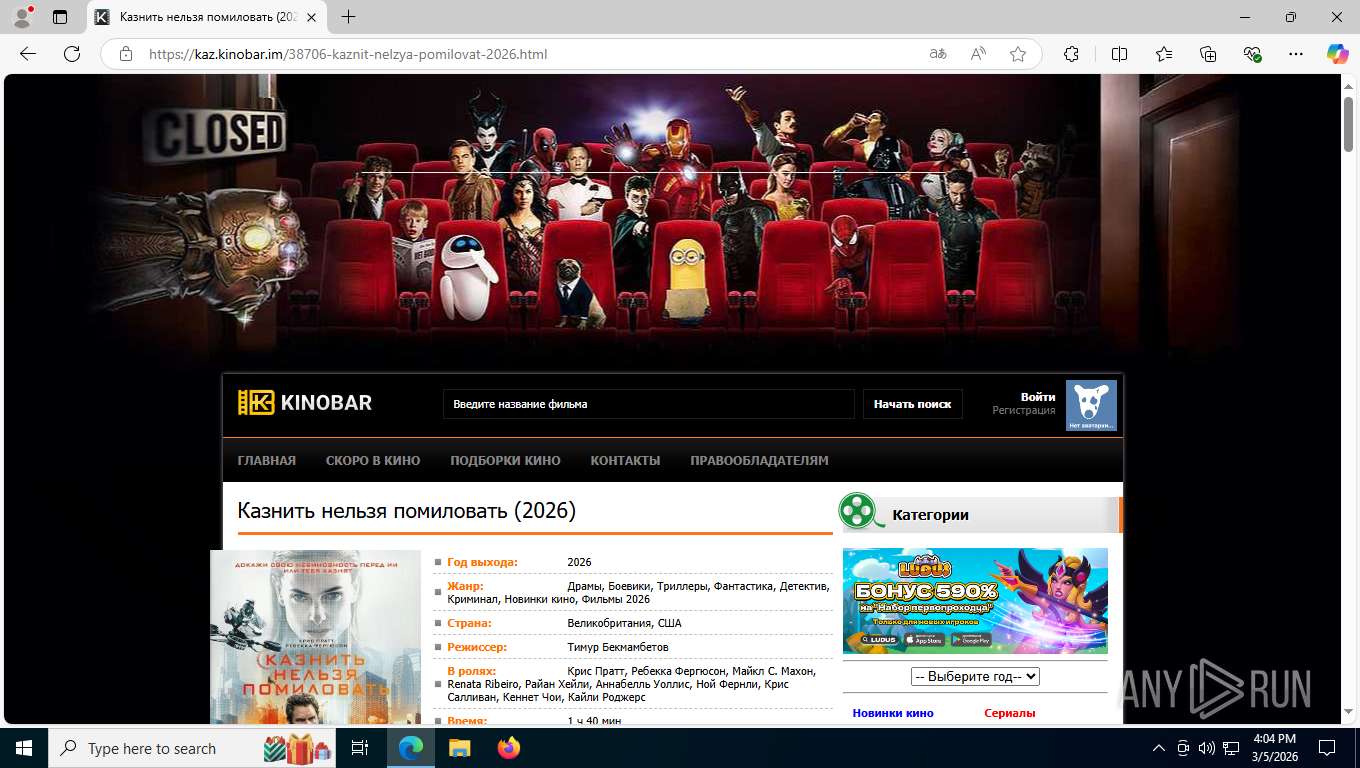Open ПРАВООБЛАДАТЕЛЯМ menu item
Image resolution: width=1360 pixels, height=768 pixels.
[759, 461]
